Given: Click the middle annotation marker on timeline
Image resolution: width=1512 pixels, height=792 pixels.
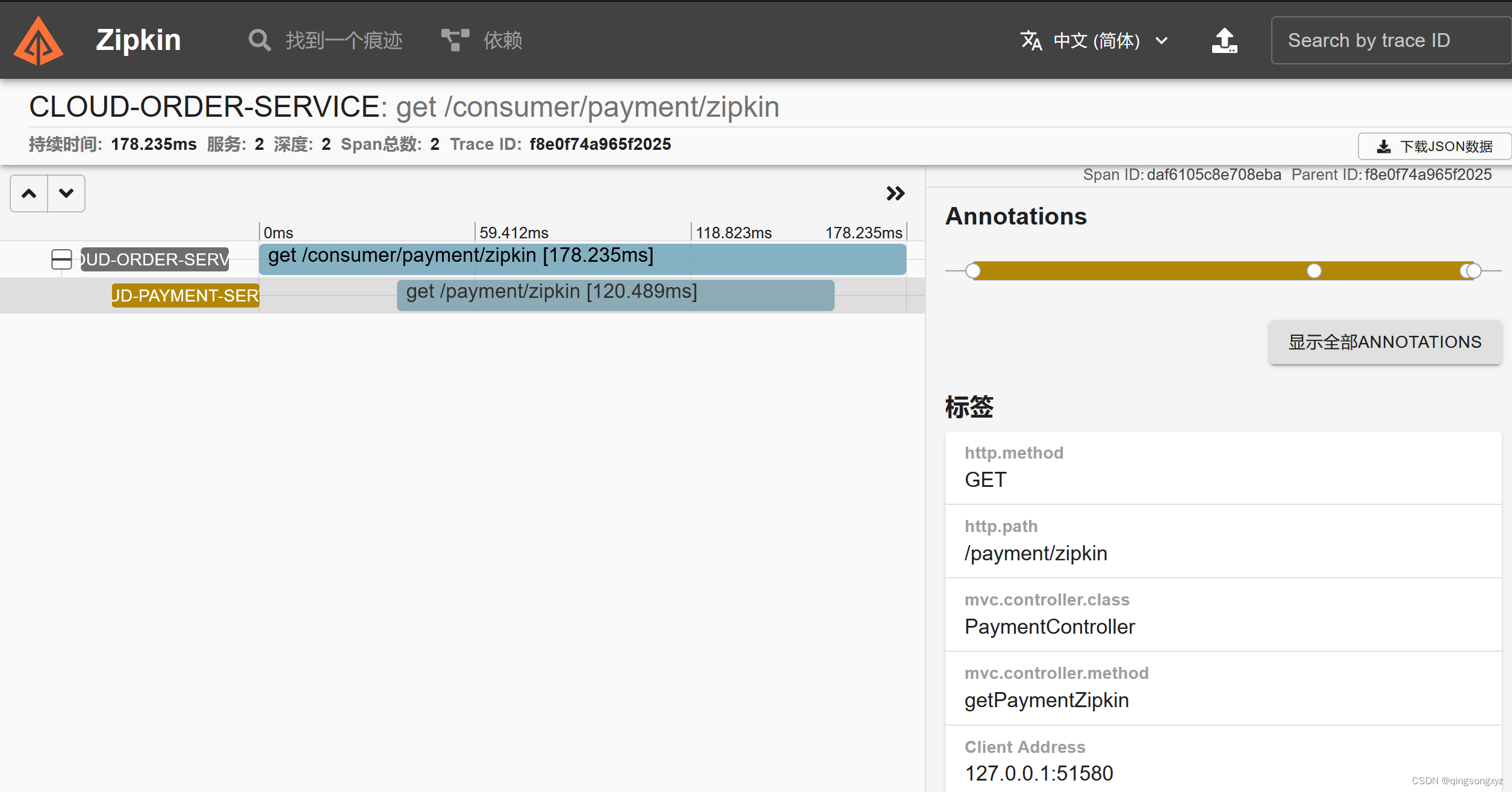Looking at the screenshot, I should pos(1314,271).
